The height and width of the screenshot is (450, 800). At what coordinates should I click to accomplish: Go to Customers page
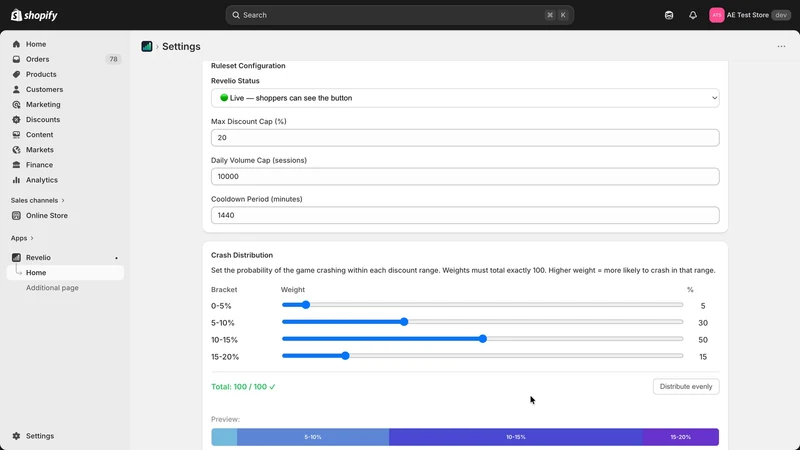click(x=44, y=89)
